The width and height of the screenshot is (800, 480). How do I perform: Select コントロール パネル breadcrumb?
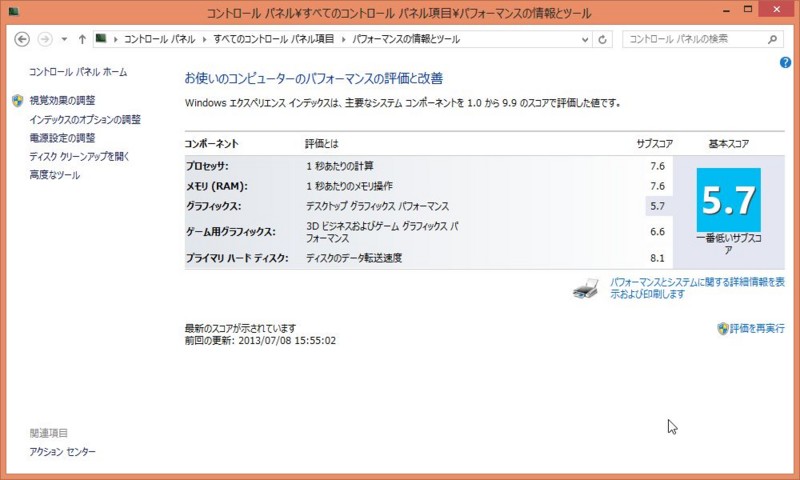point(160,39)
